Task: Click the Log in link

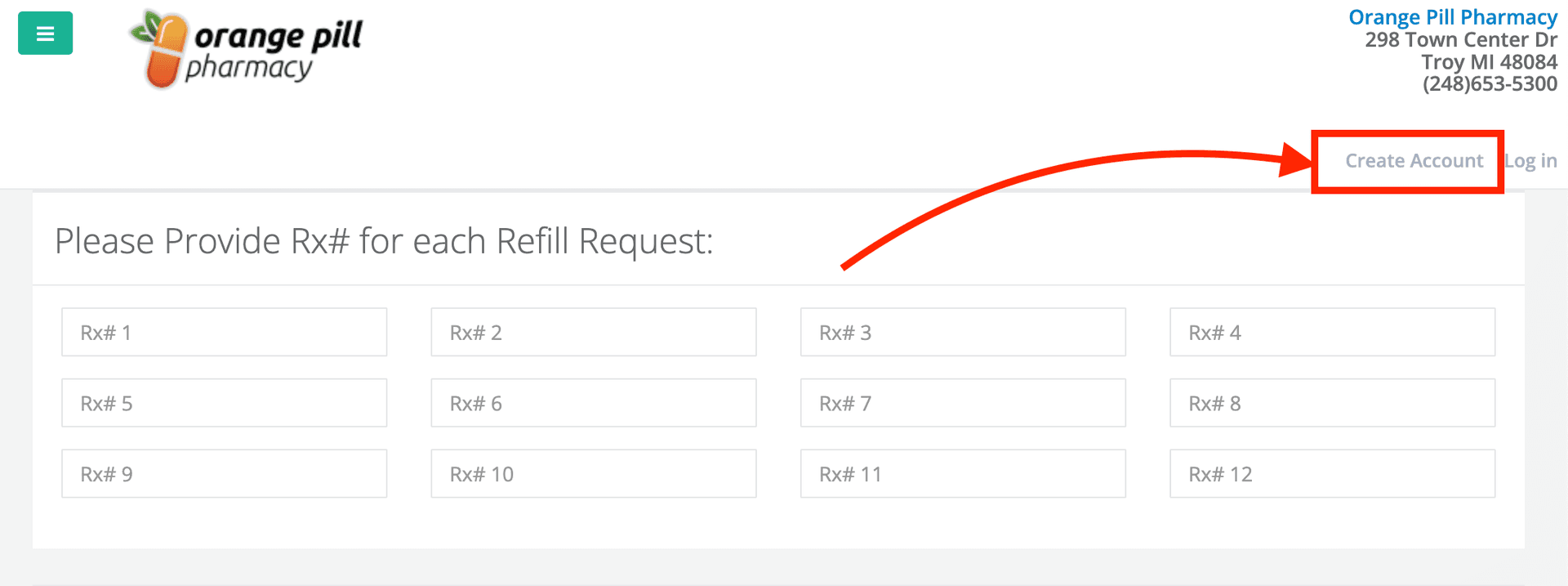Action: (1530, 161)
